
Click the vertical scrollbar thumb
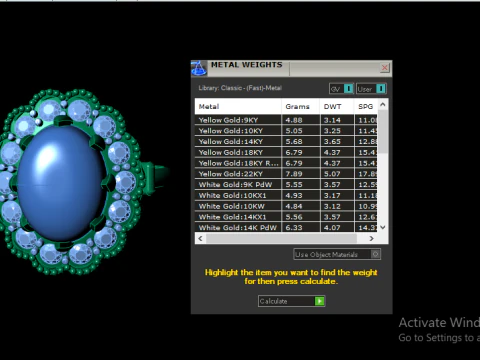point(383,132)
